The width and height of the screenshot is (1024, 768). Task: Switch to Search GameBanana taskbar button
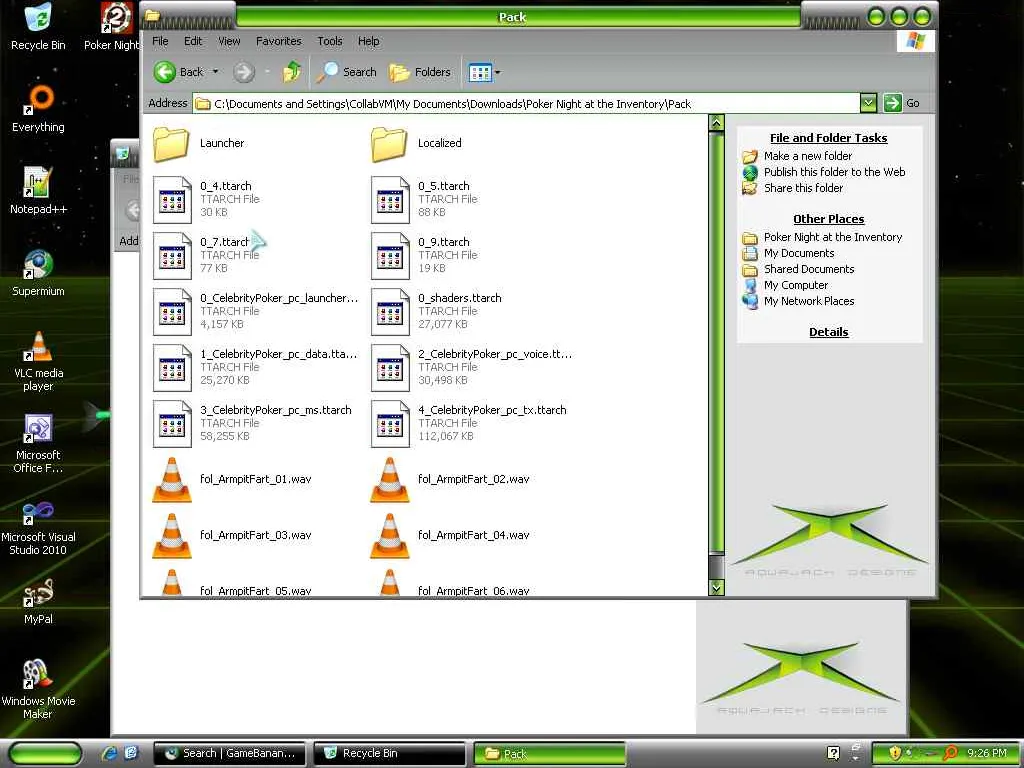(x=231, y=753)
